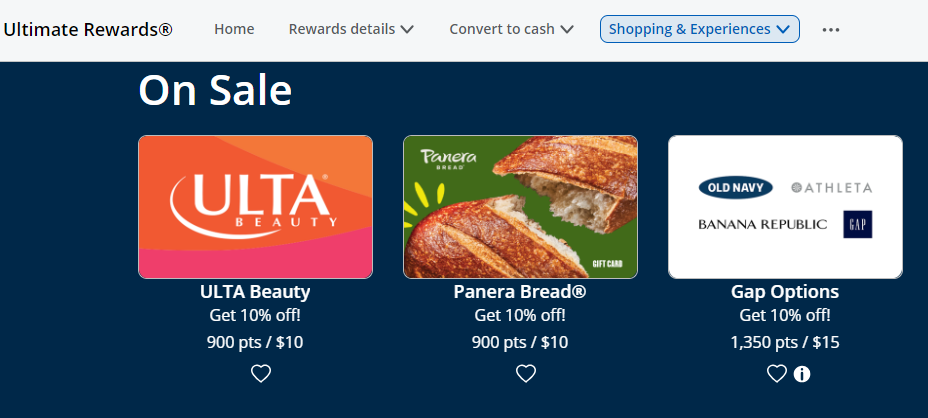Screen dimensions: 928x418
Task: Expand the Rewards details dropdown
Action: 351,29
